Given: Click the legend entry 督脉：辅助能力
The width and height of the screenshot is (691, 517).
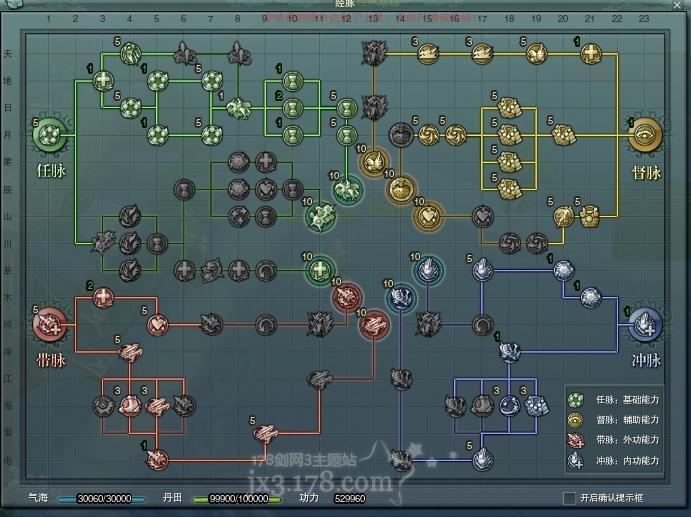Looking at the screenshot, I should coord(614,420).
